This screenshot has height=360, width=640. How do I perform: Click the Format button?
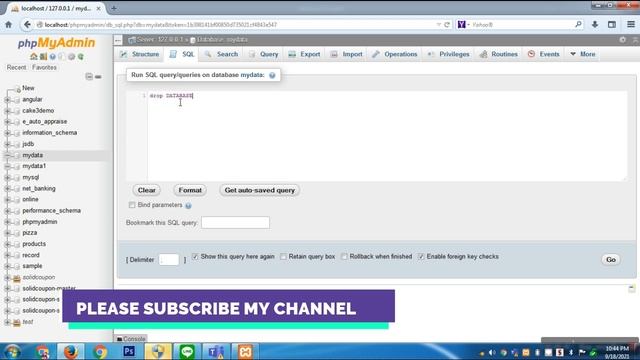[190, 190]
